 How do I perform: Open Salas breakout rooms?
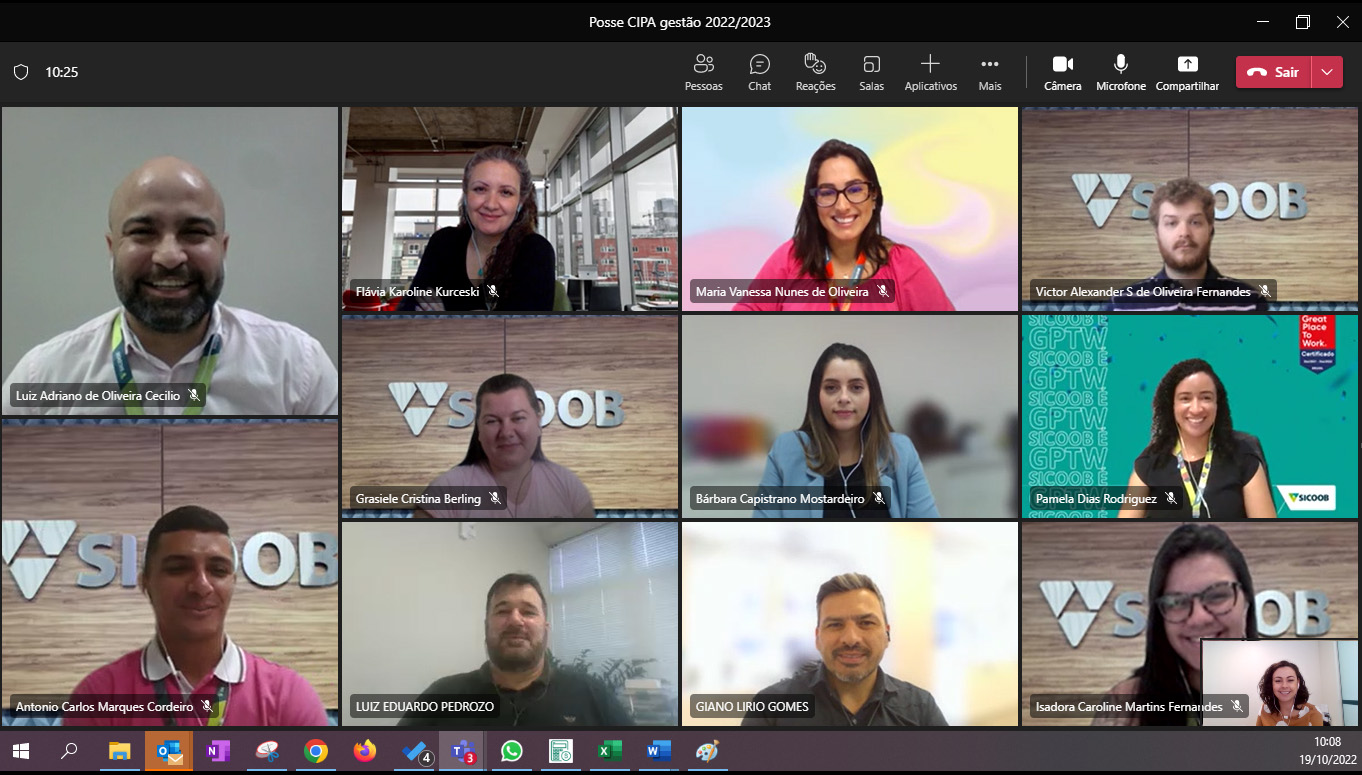point(871,72)
